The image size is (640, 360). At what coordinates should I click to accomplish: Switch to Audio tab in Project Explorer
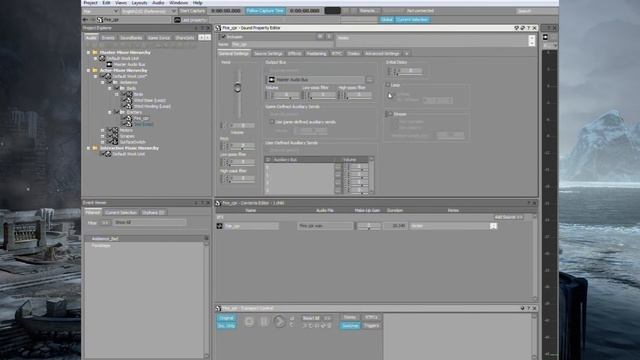pyautogui.click(x=91, y=38)
